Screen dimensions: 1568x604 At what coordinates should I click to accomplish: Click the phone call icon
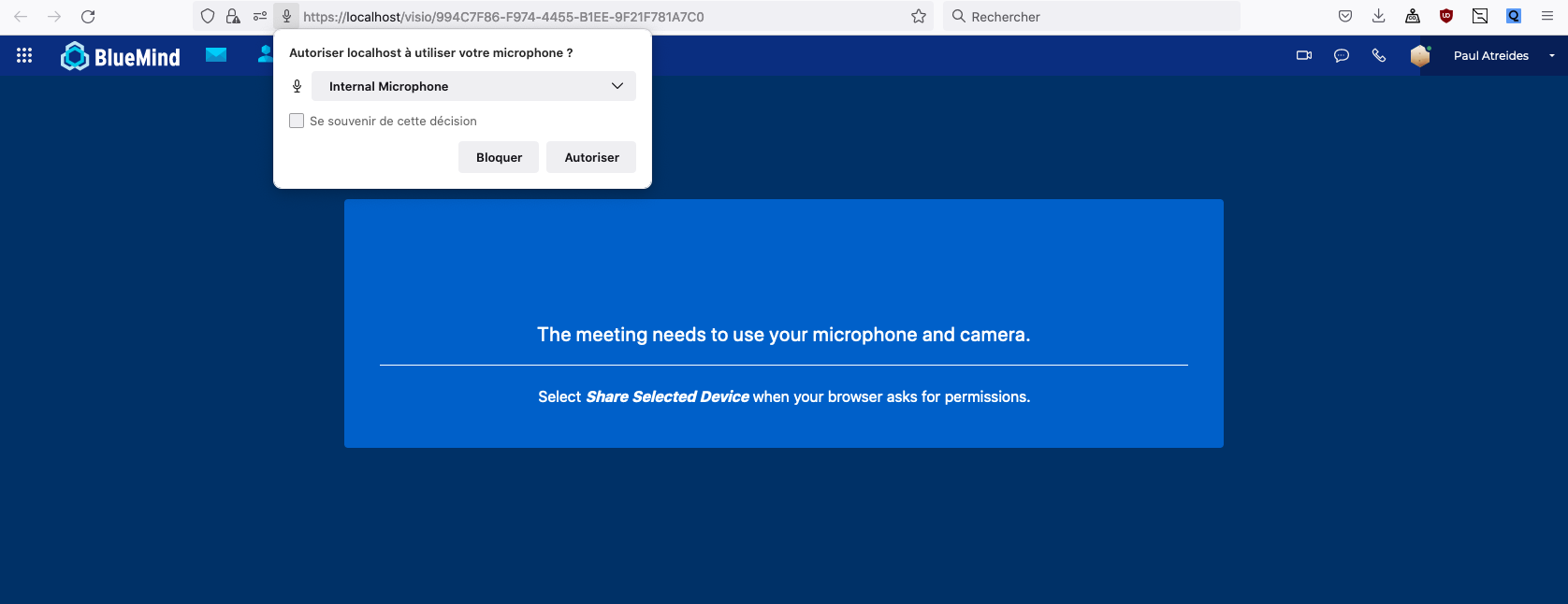point(1378,56)
